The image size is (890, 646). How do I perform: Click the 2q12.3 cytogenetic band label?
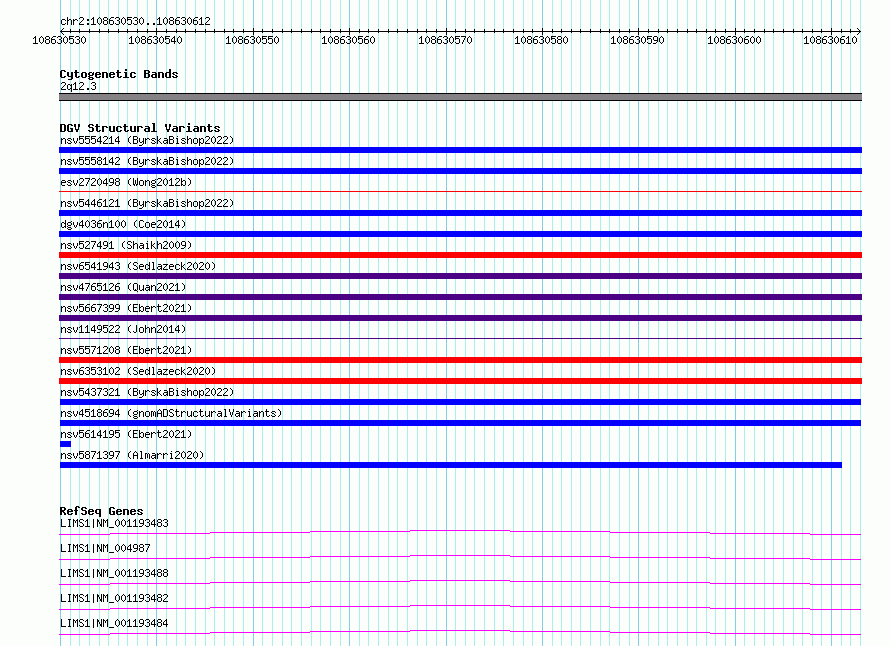pos(78,86)
